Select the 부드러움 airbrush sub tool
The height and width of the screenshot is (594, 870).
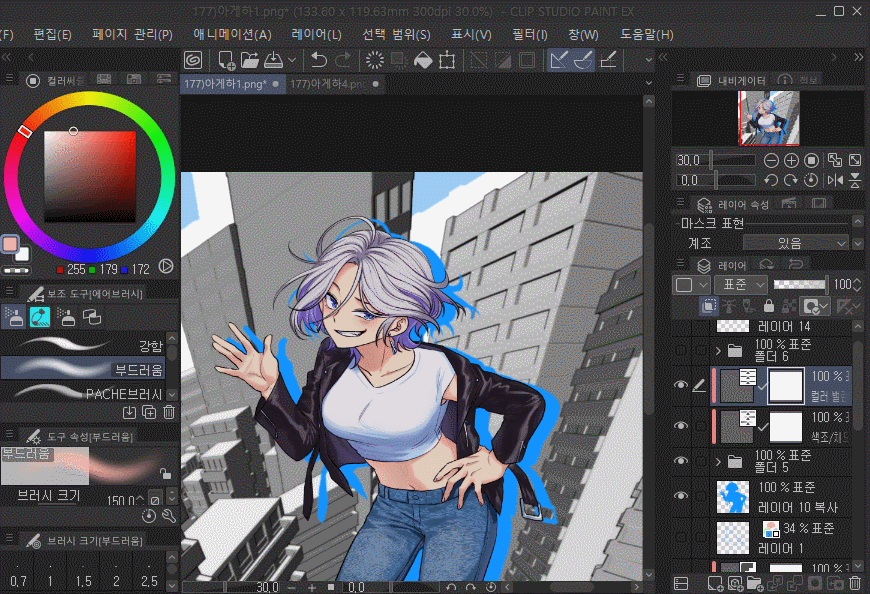click(x=84, y=368)
